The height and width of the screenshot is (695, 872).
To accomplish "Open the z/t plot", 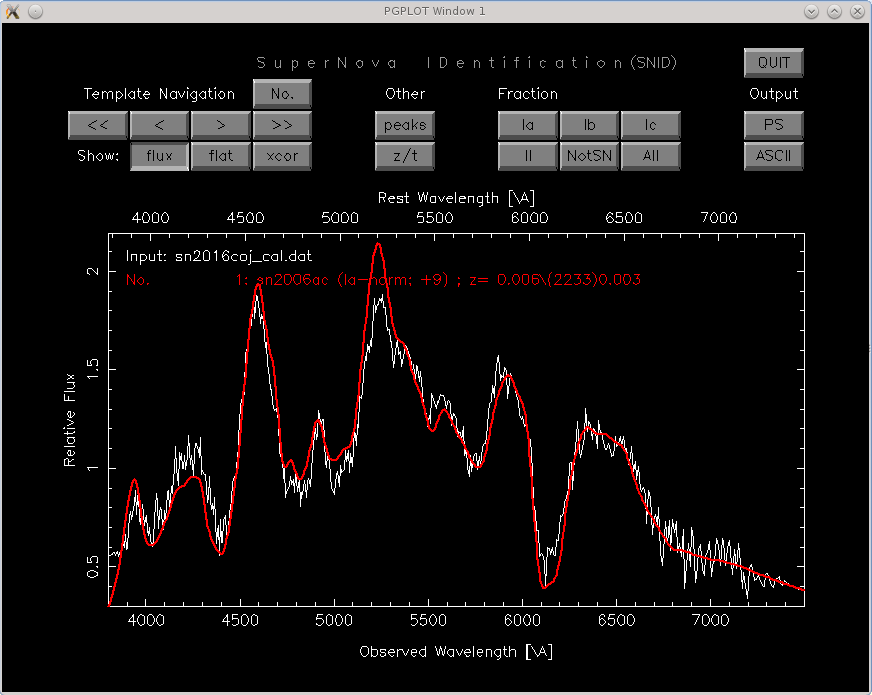I will [x=405, y=156].
